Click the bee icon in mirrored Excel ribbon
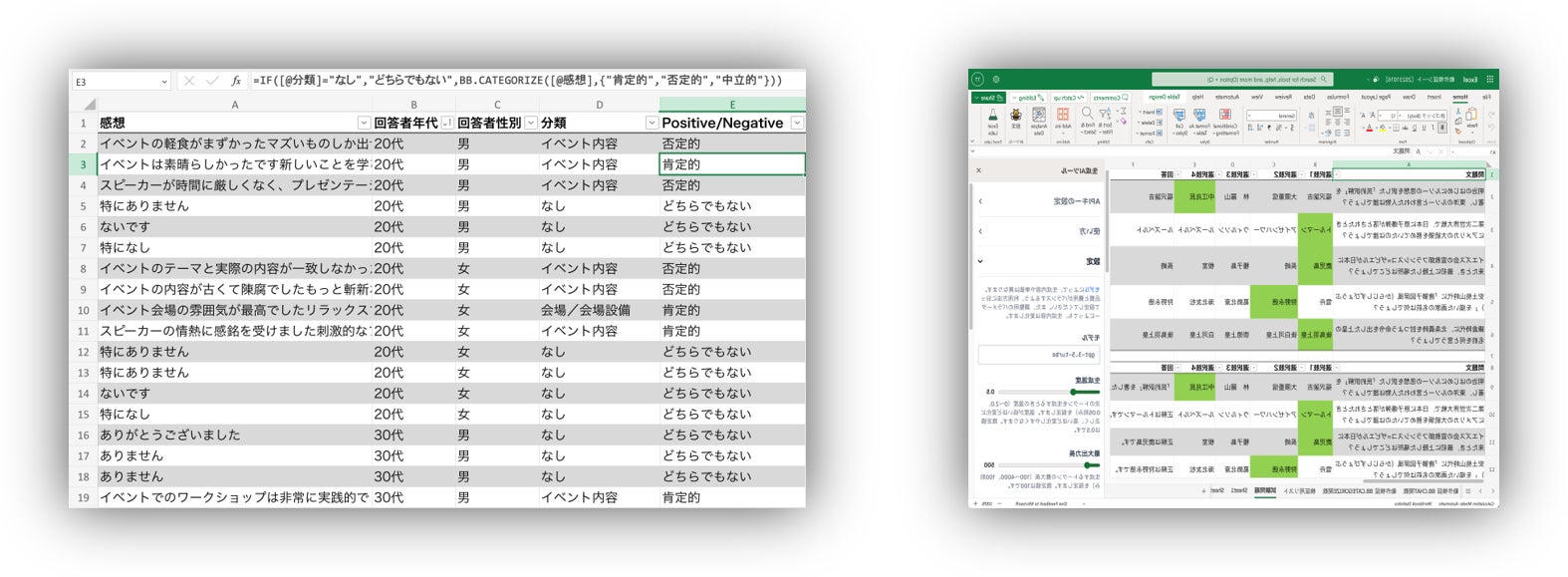This screenshot has height=577, width=1568. tap(1016, 115)
